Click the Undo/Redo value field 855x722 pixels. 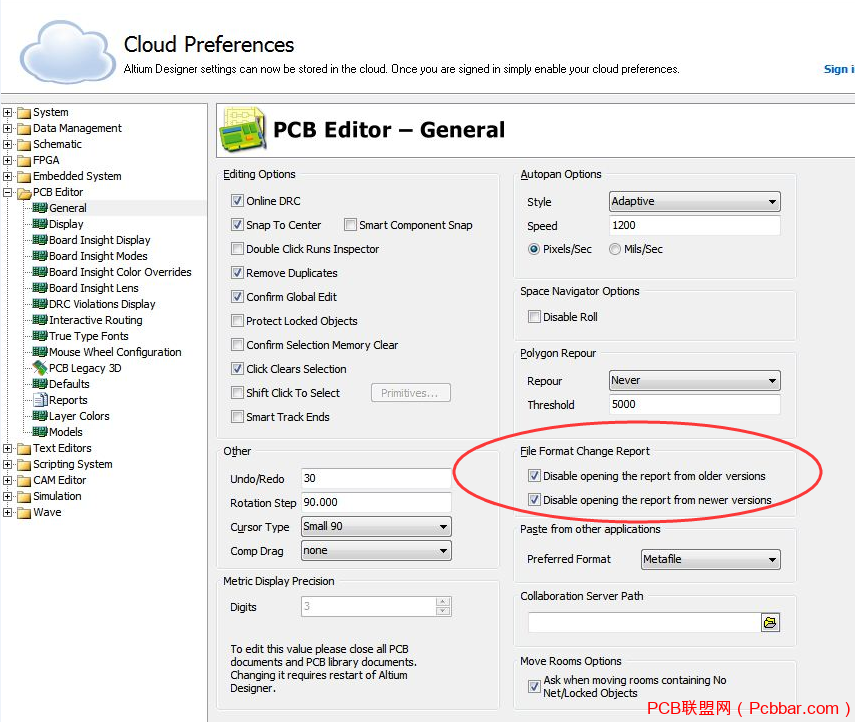click(x=376, y=478)
